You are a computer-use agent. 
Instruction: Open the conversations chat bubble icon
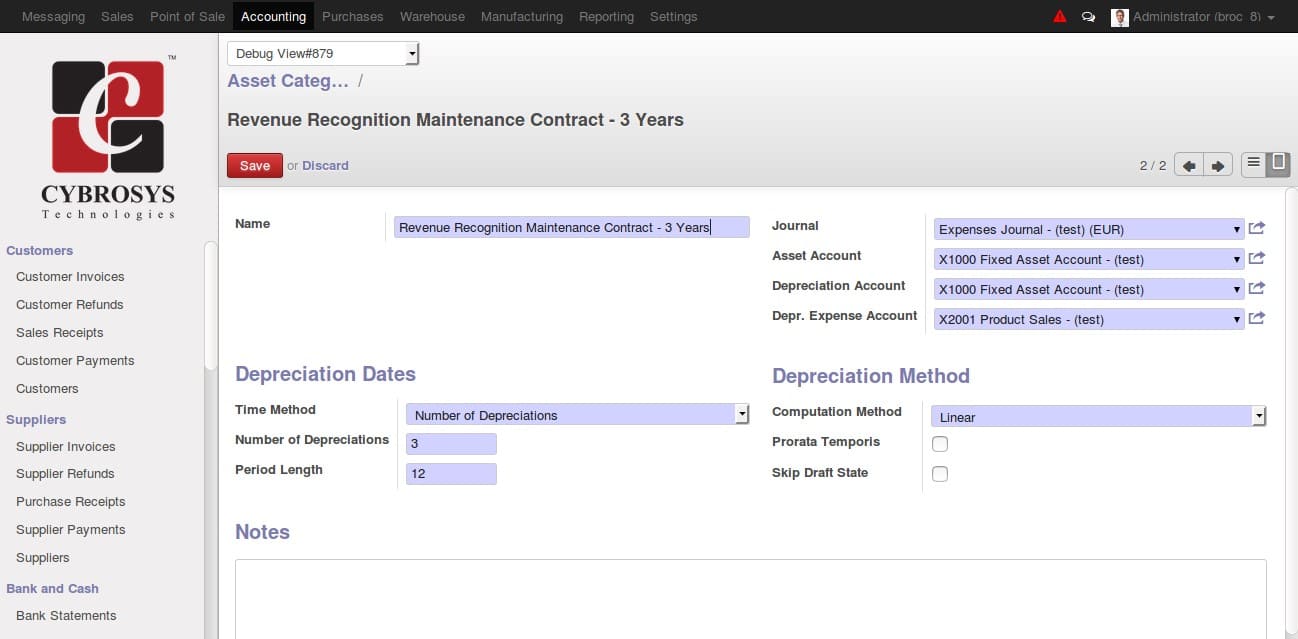[1088, 17]
